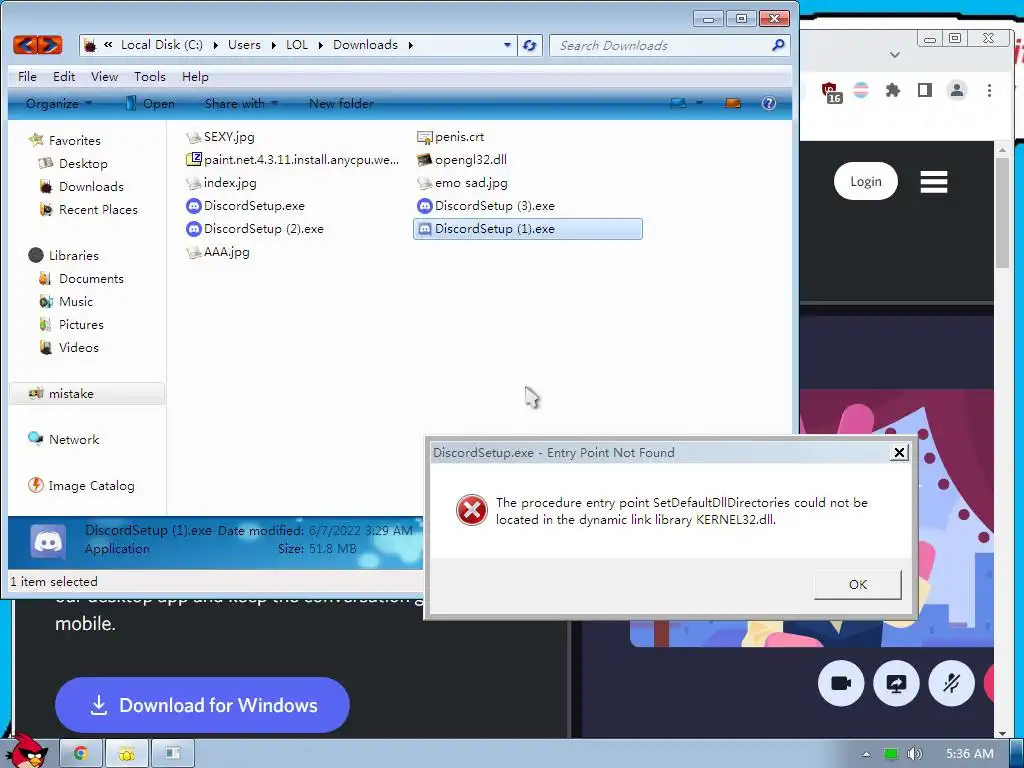Select DiscordSetup.exe file
1024x768 pixels.
[x=246, y=206]
